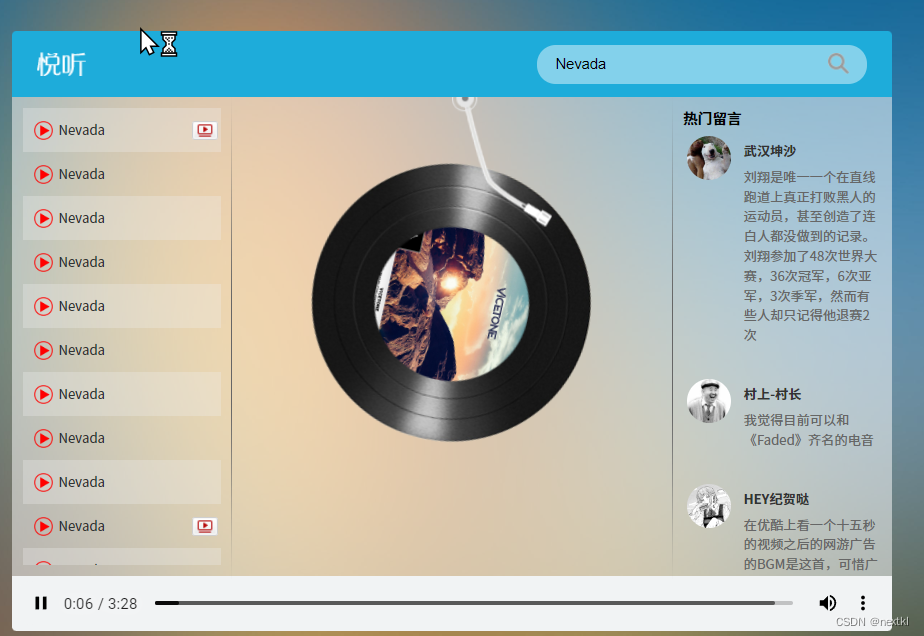Click the play icon of the fifth Nevada song

43,306
